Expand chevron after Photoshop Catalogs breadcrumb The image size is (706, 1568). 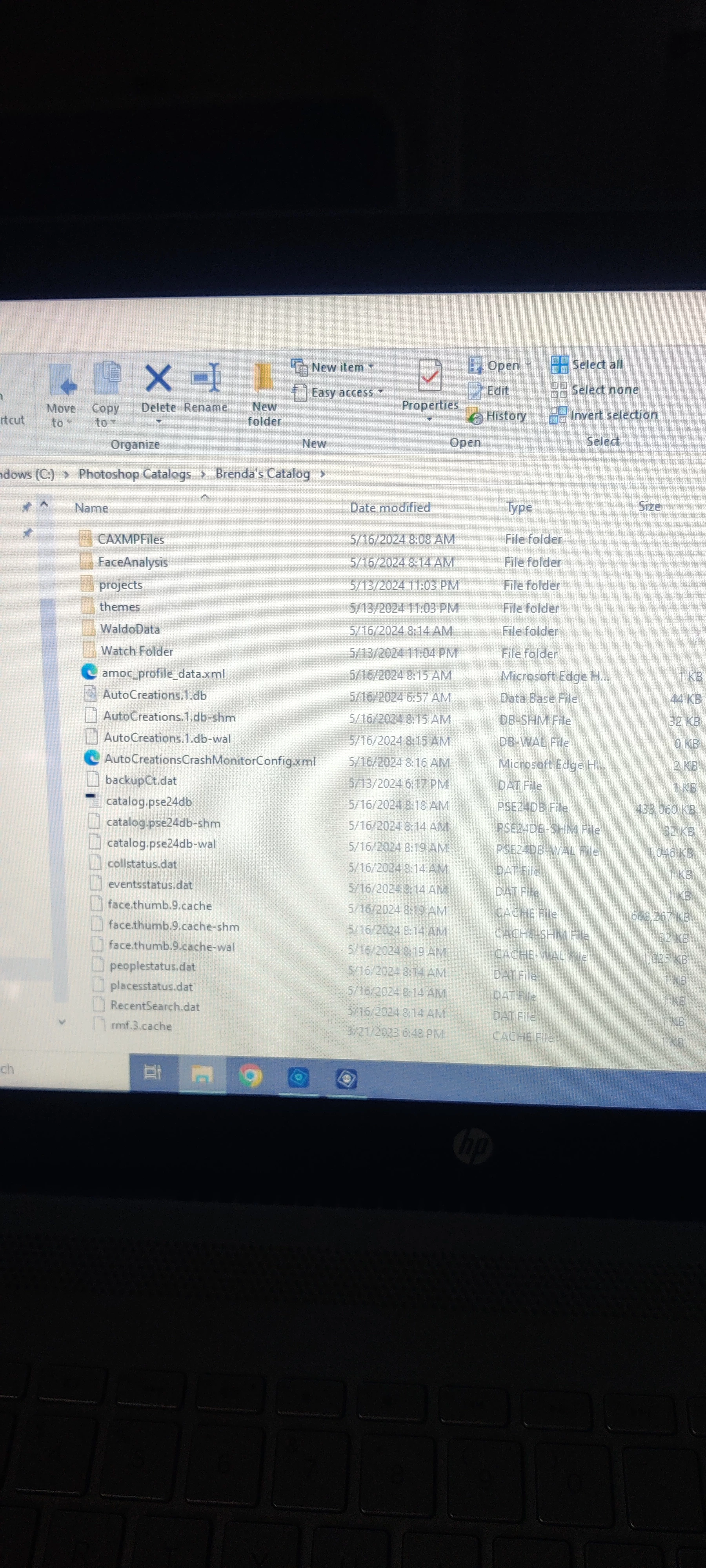pos(203,474)
